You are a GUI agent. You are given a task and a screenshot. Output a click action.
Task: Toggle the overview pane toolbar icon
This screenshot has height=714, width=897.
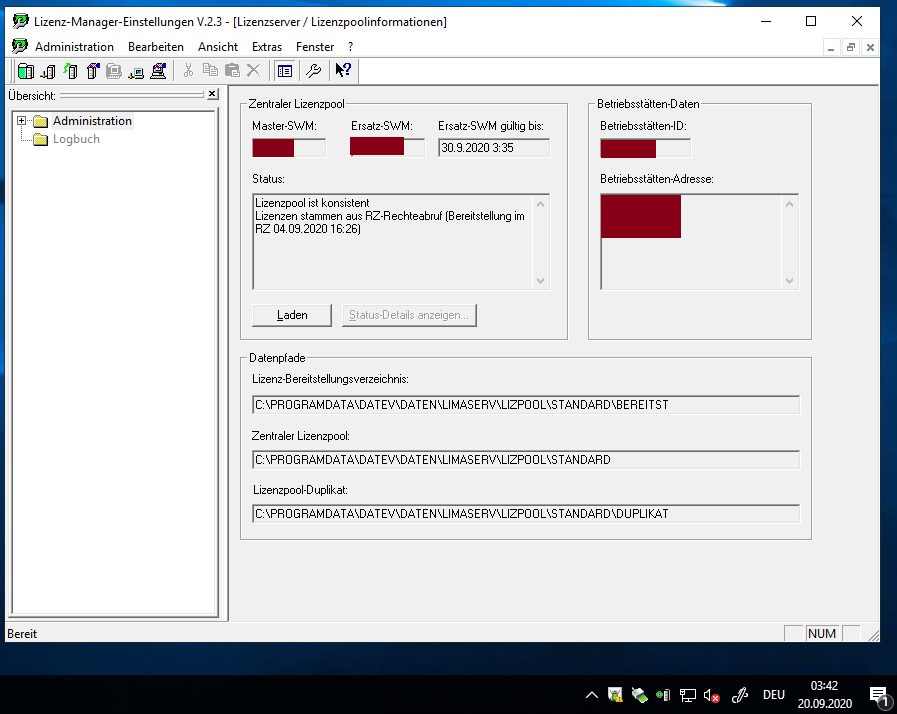(285, 71)
